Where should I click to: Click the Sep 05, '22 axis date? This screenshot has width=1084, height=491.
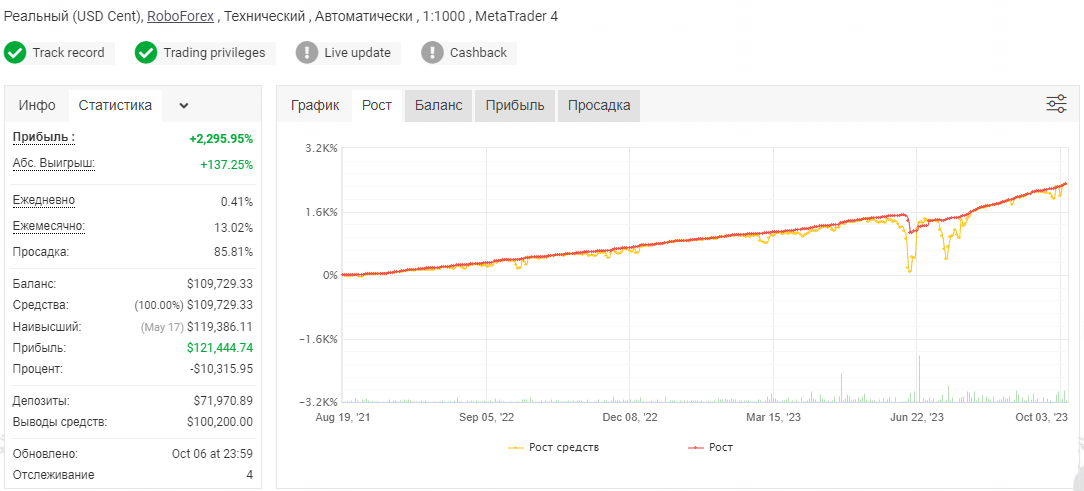487,417
